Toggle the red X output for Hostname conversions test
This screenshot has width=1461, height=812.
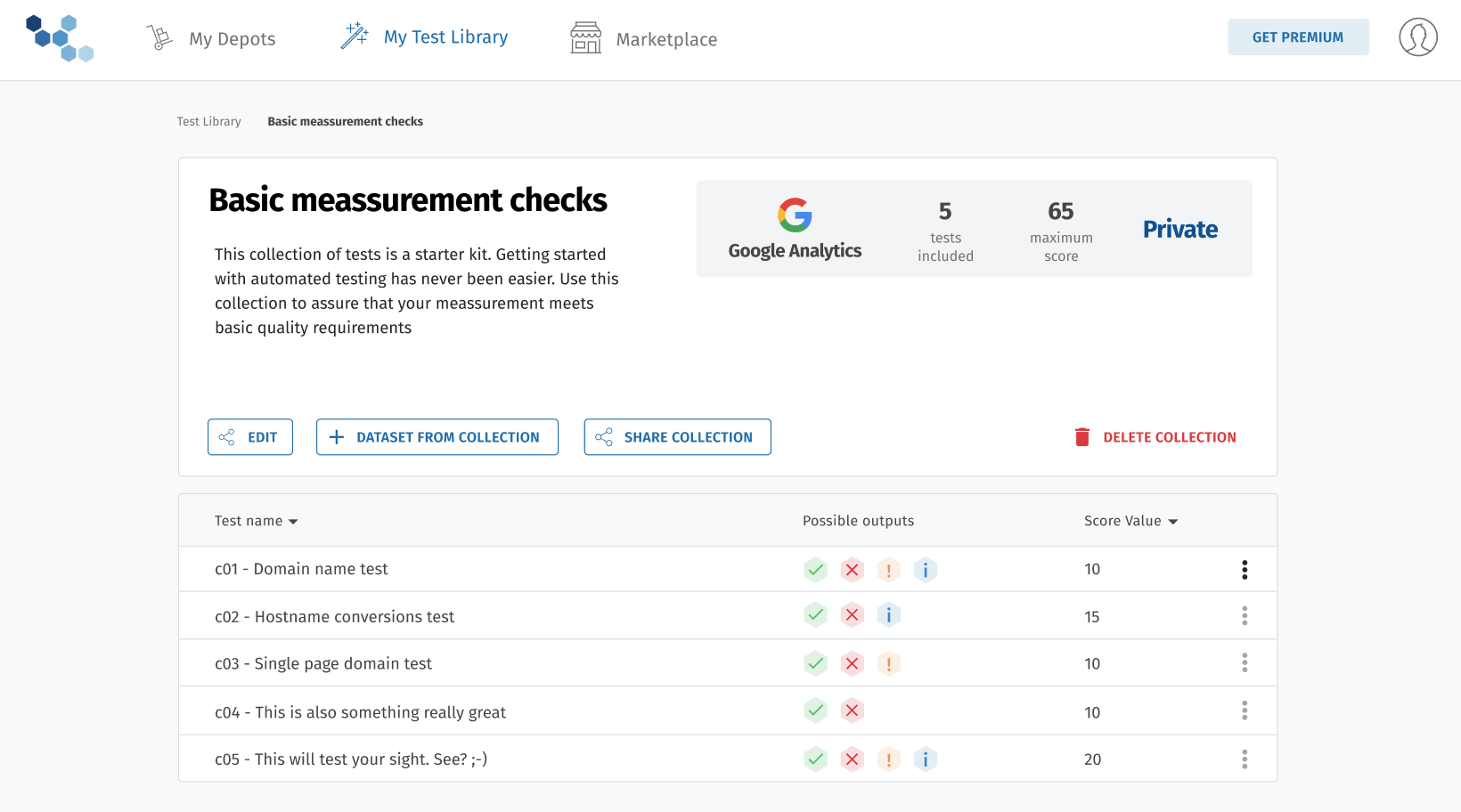pyautogui.click(x=852, y=614)
